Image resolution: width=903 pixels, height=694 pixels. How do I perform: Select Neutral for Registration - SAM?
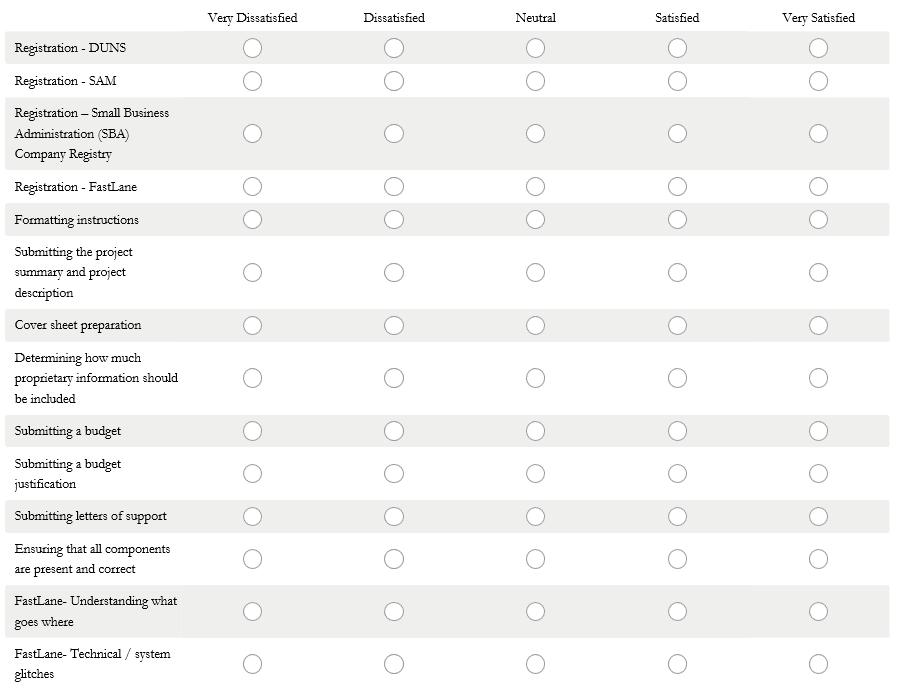[535, 81]
